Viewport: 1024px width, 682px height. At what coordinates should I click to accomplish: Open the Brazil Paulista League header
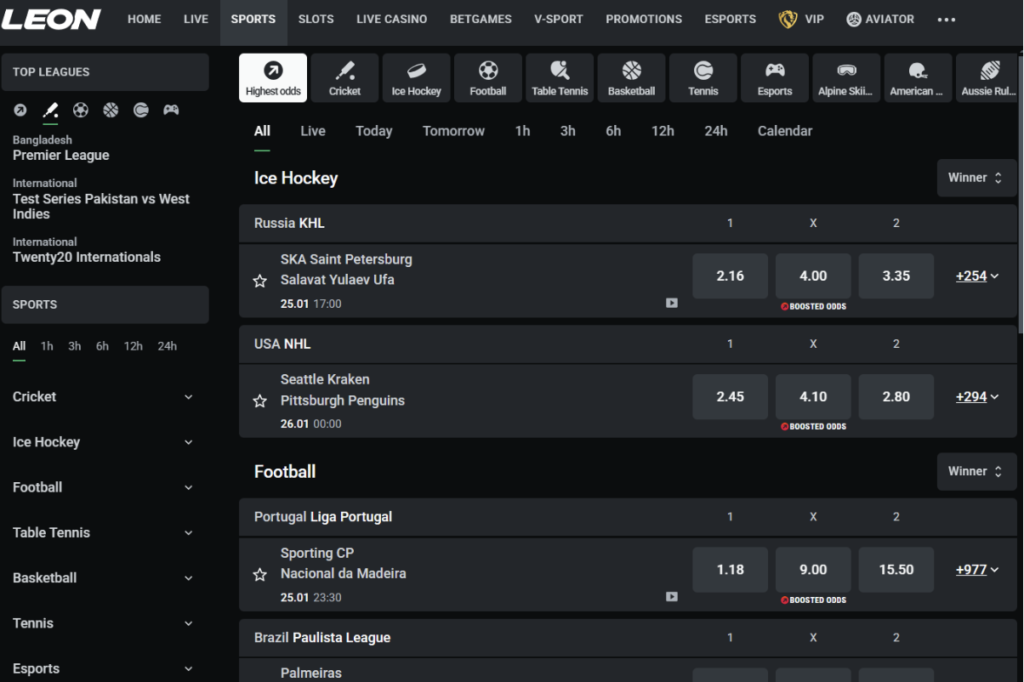(x=322, y=638)
